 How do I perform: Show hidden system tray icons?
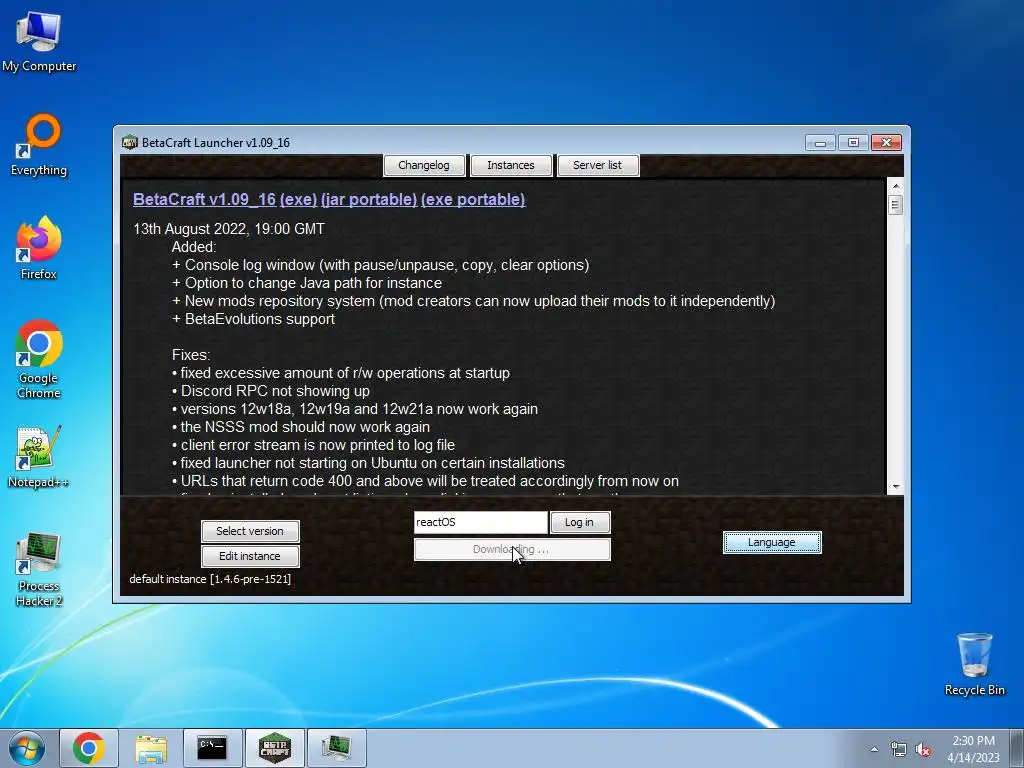pyautogui.click(x=874, y=749)
